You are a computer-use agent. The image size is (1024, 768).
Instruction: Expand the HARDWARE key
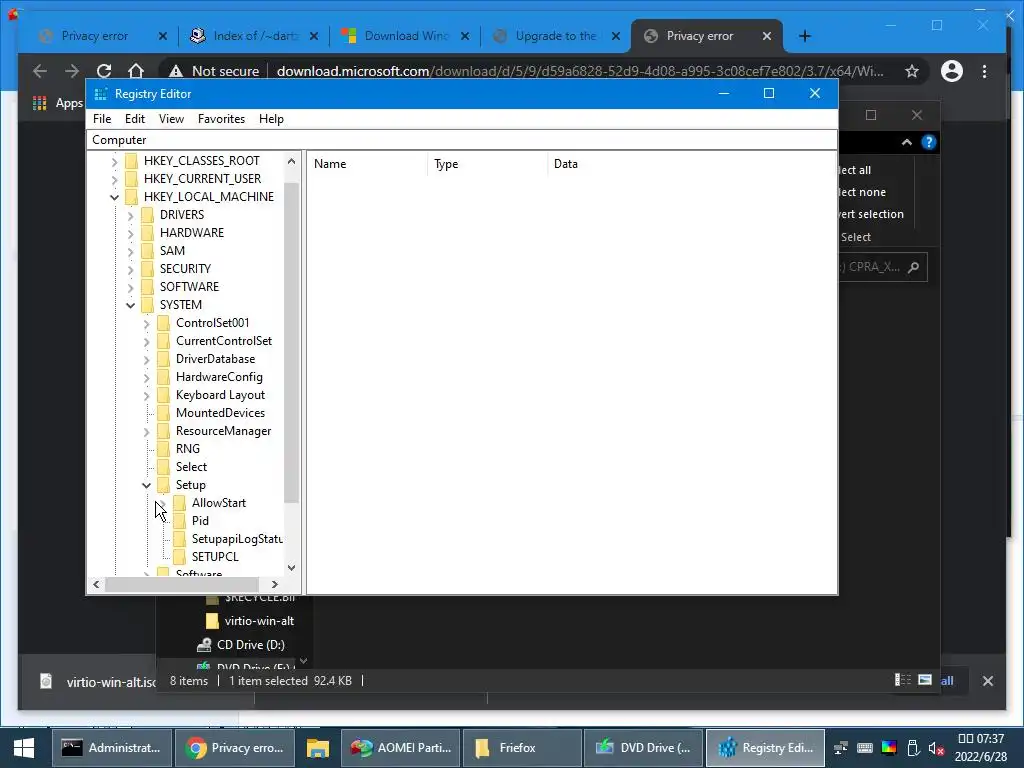click(130, 233)
